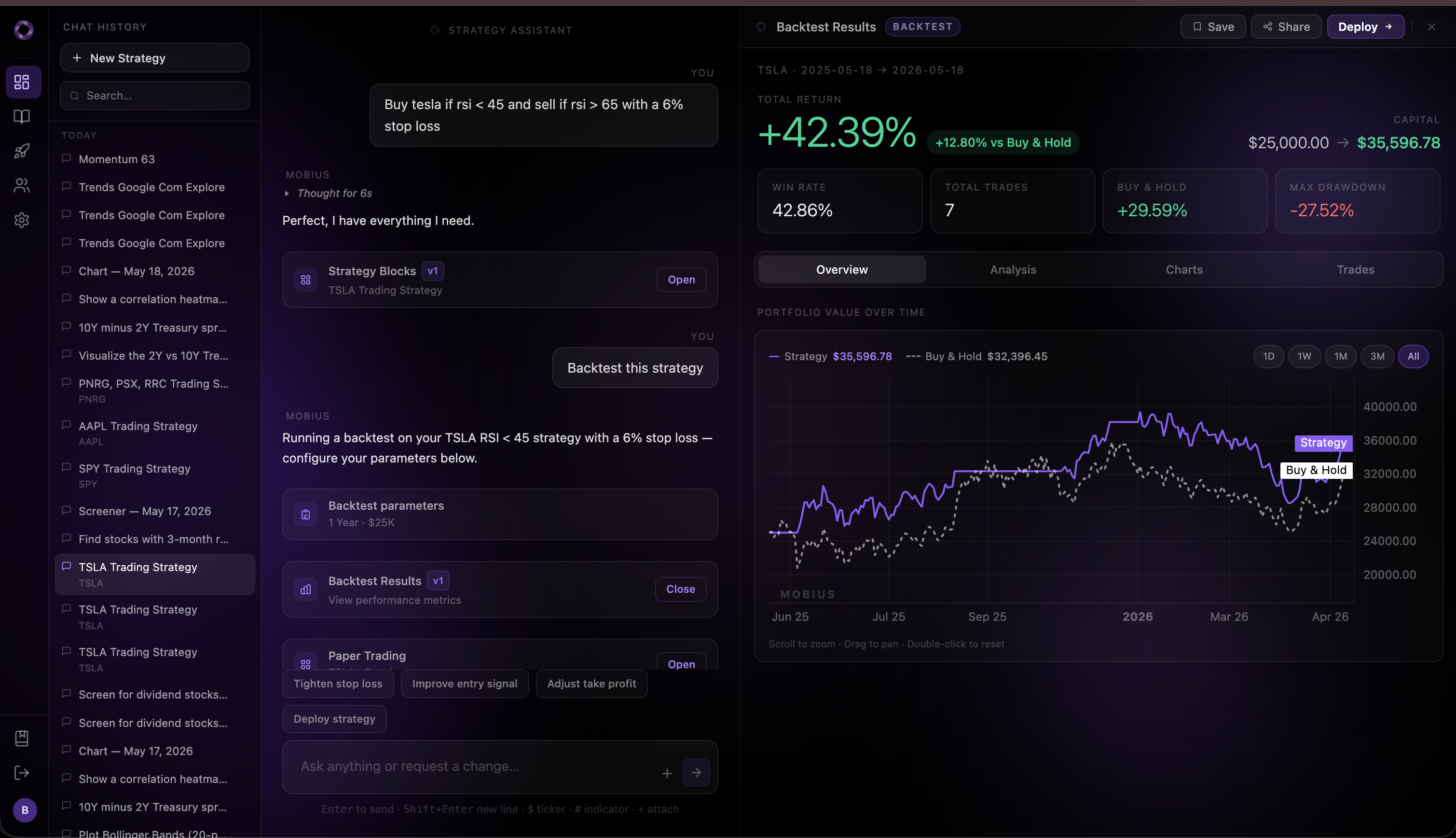
Task: Click the Strategy Blocks grid icon
Action: [305, 279]
